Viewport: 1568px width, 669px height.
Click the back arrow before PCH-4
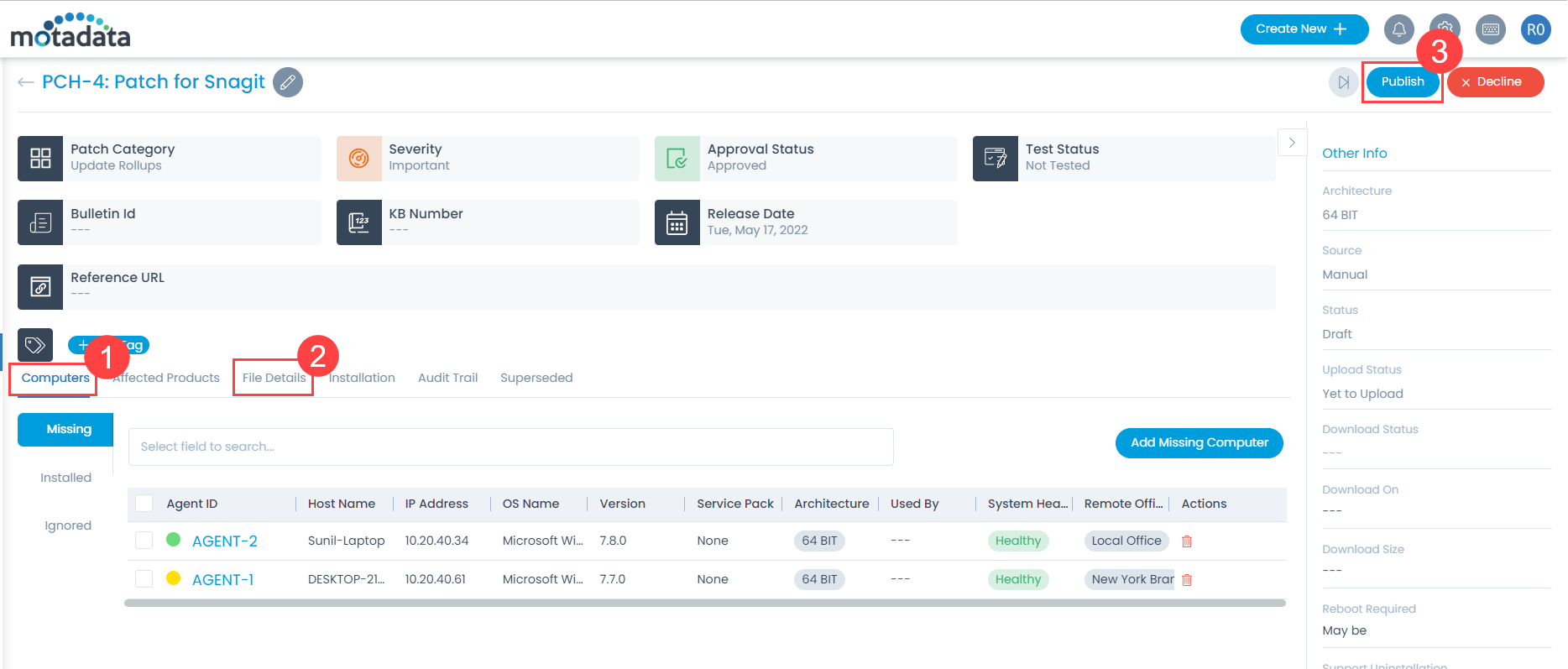pos(26,82)
